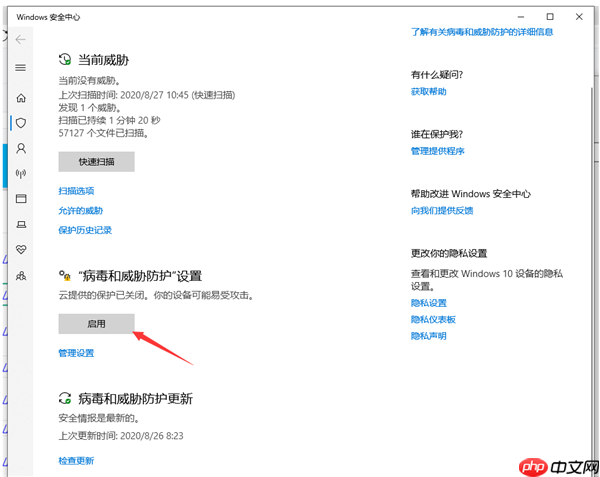
Task: Open 了解有关病毒和威胁防护的详细信息 link
Action: [x=482, y=32]
